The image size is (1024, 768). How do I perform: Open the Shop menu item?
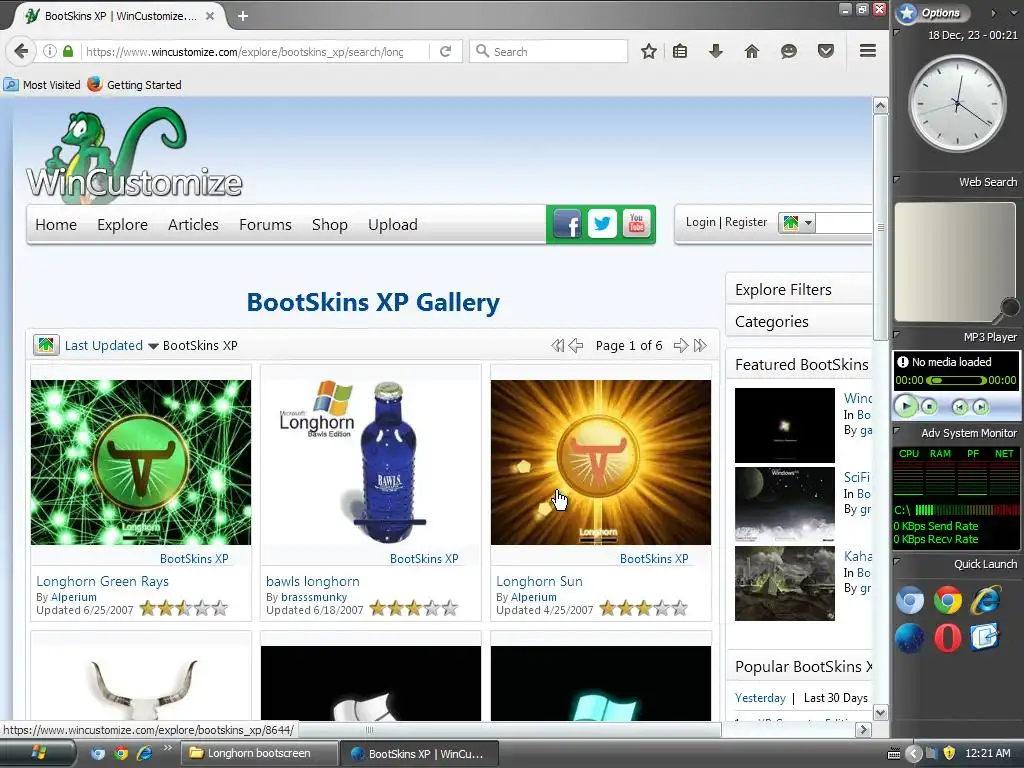(x=330, y=225)
